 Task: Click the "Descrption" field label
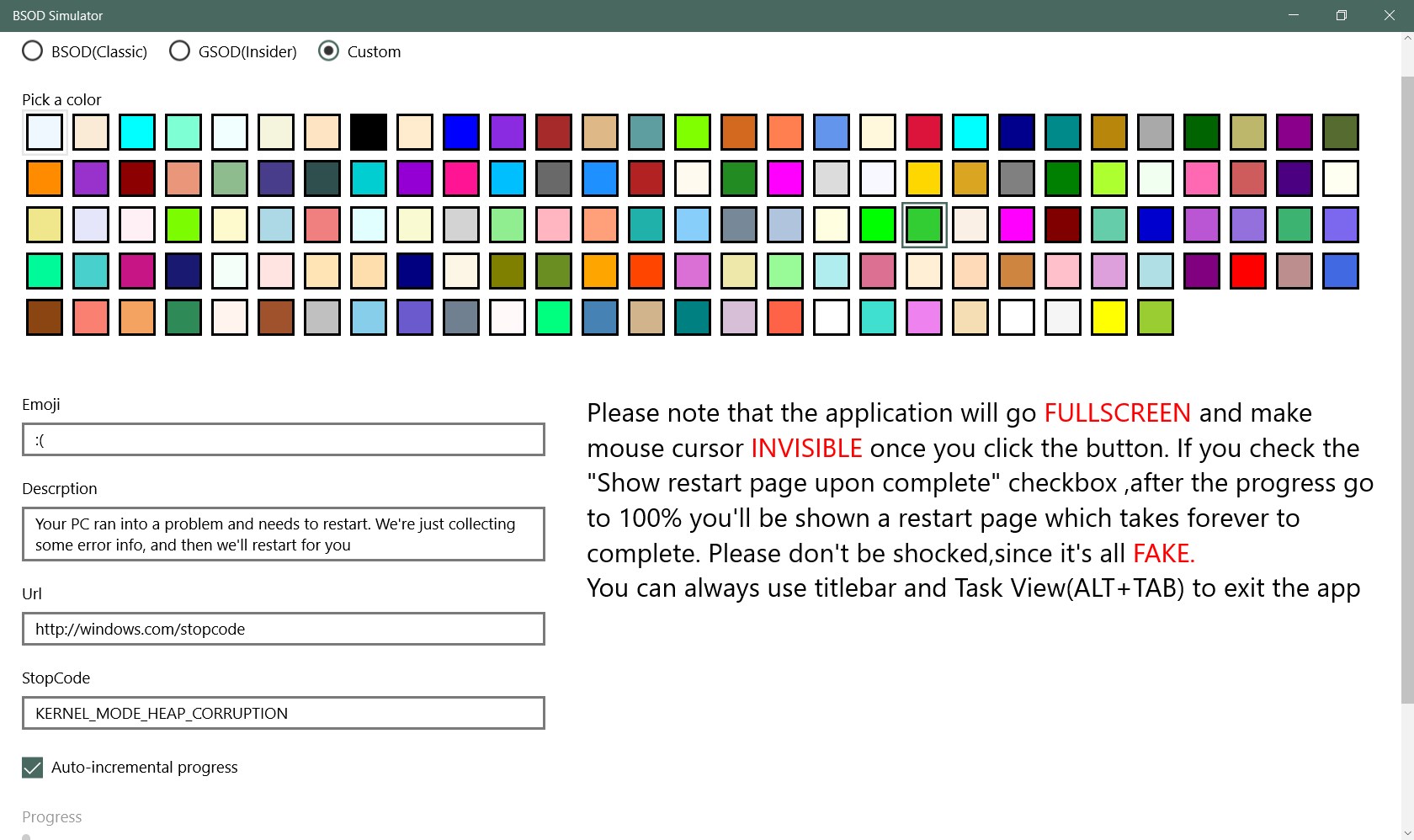point(60,488)
